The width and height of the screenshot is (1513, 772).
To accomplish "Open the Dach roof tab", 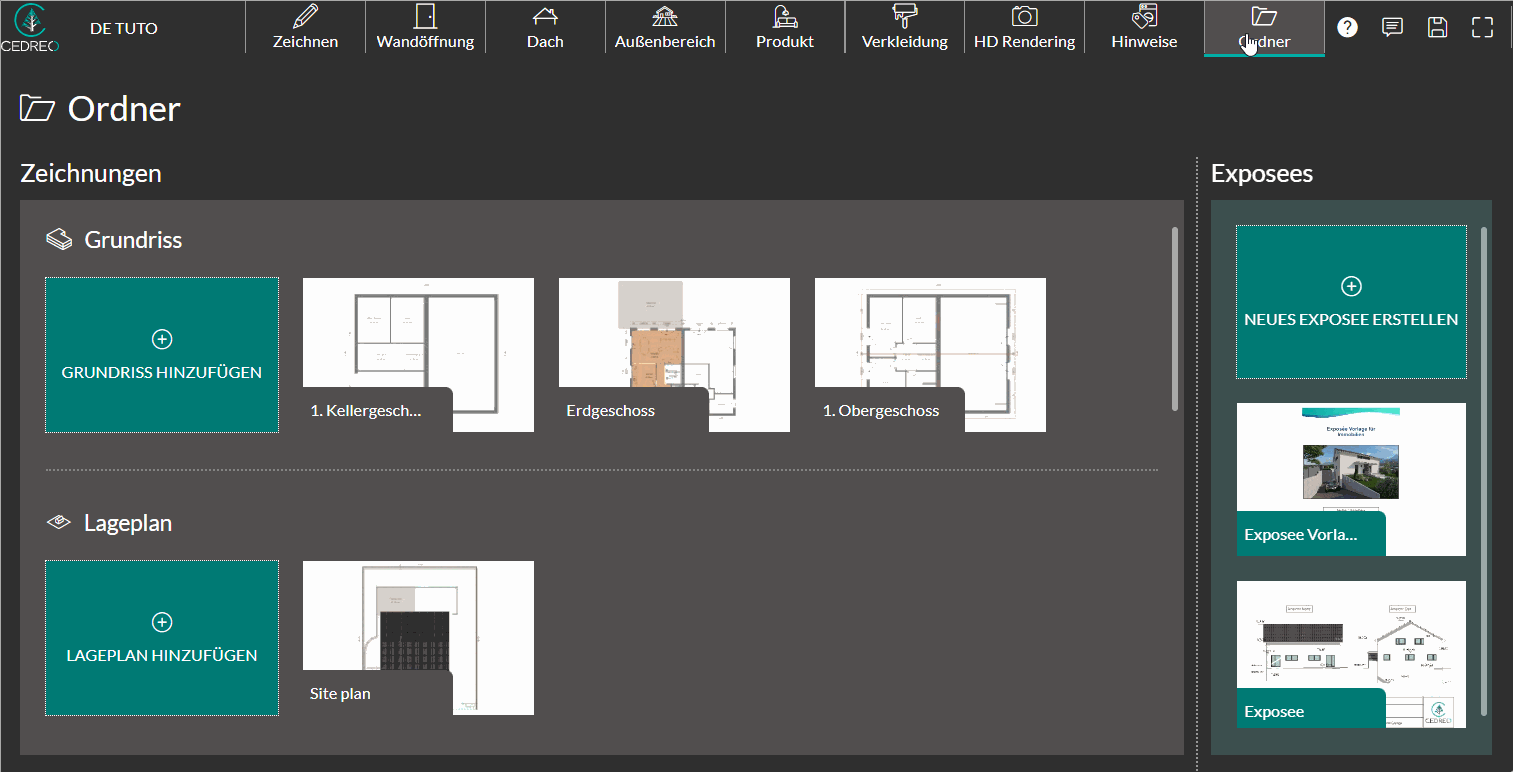I will pos(545,28).
